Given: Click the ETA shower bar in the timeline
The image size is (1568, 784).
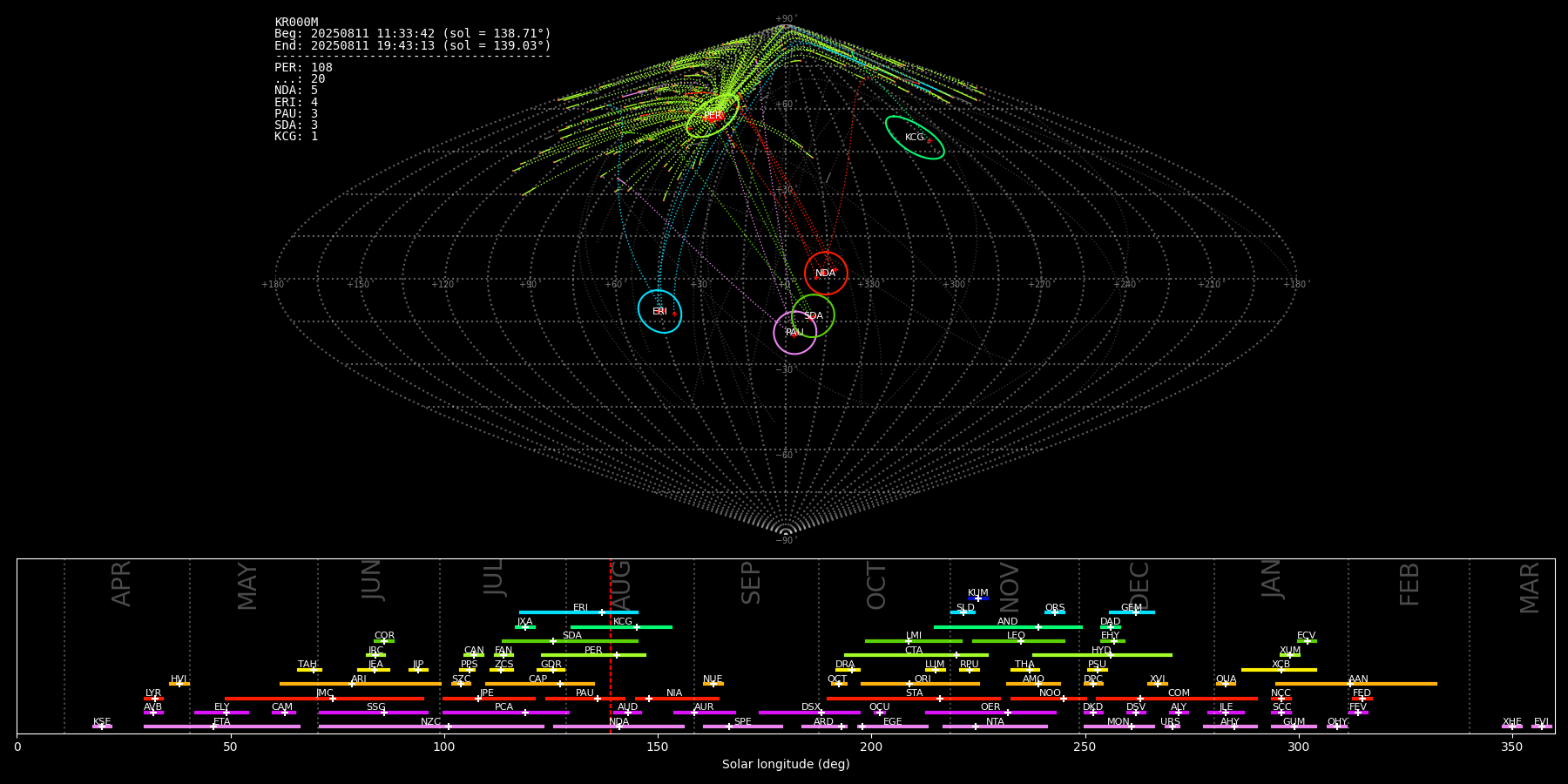Looking at the screenshot, I should [222, 727].
